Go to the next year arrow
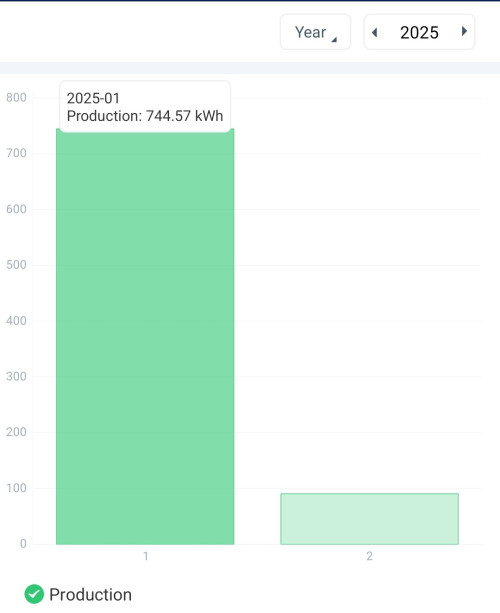This screenshot has width=500, height=613. [x=464, y=31]
